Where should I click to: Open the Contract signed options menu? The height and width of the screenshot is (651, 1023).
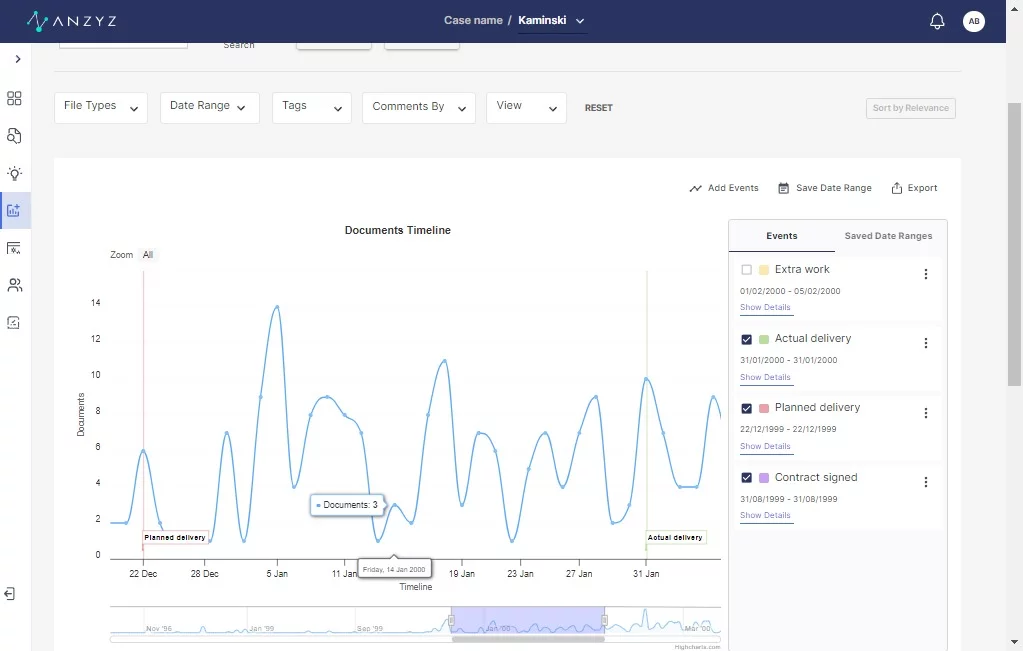925,482
